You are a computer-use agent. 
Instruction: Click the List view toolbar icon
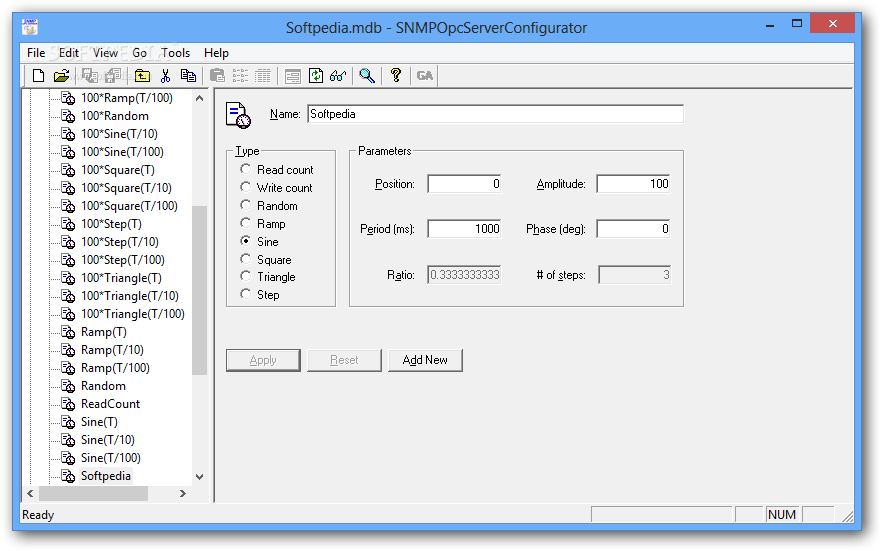coord(240,75)
